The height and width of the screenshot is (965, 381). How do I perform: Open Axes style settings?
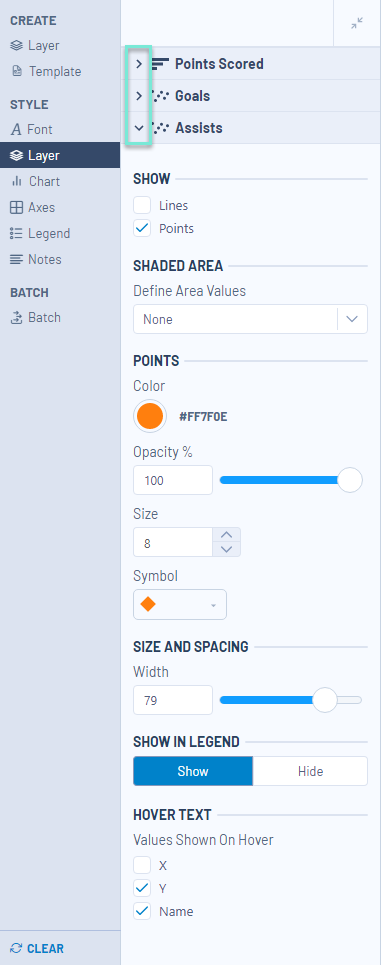point(33,207)
